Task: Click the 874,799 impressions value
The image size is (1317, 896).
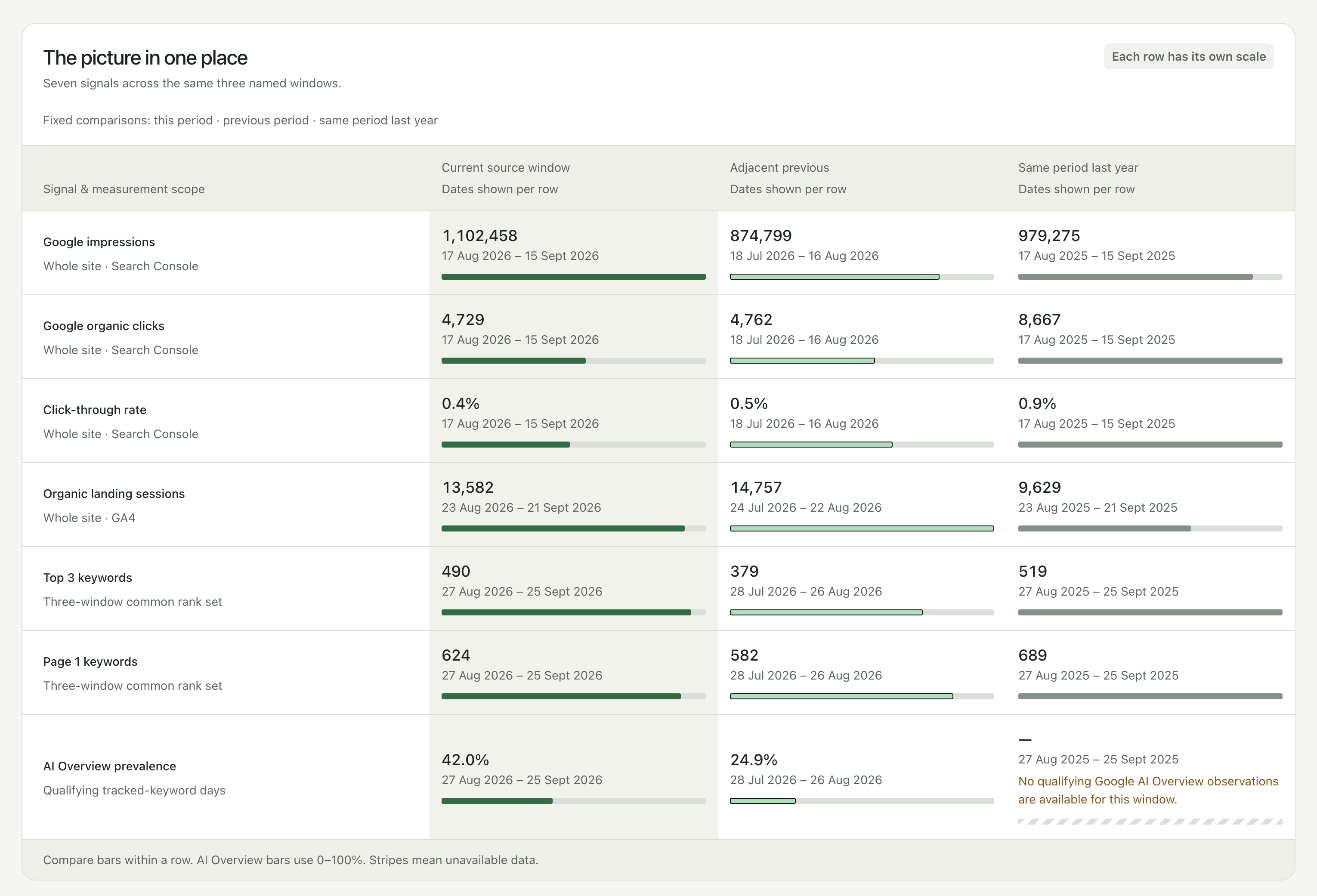Action: (761, 236)
